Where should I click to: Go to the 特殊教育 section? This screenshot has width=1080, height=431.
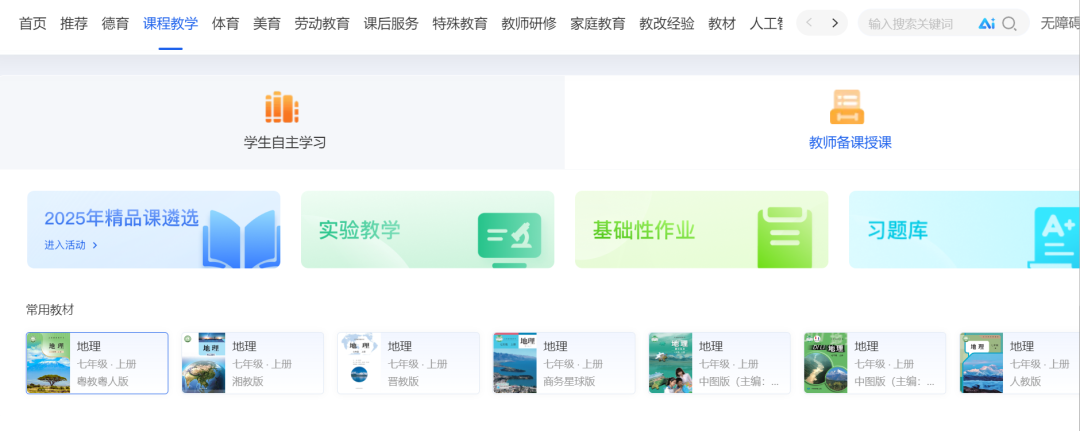tap(459, 23)
